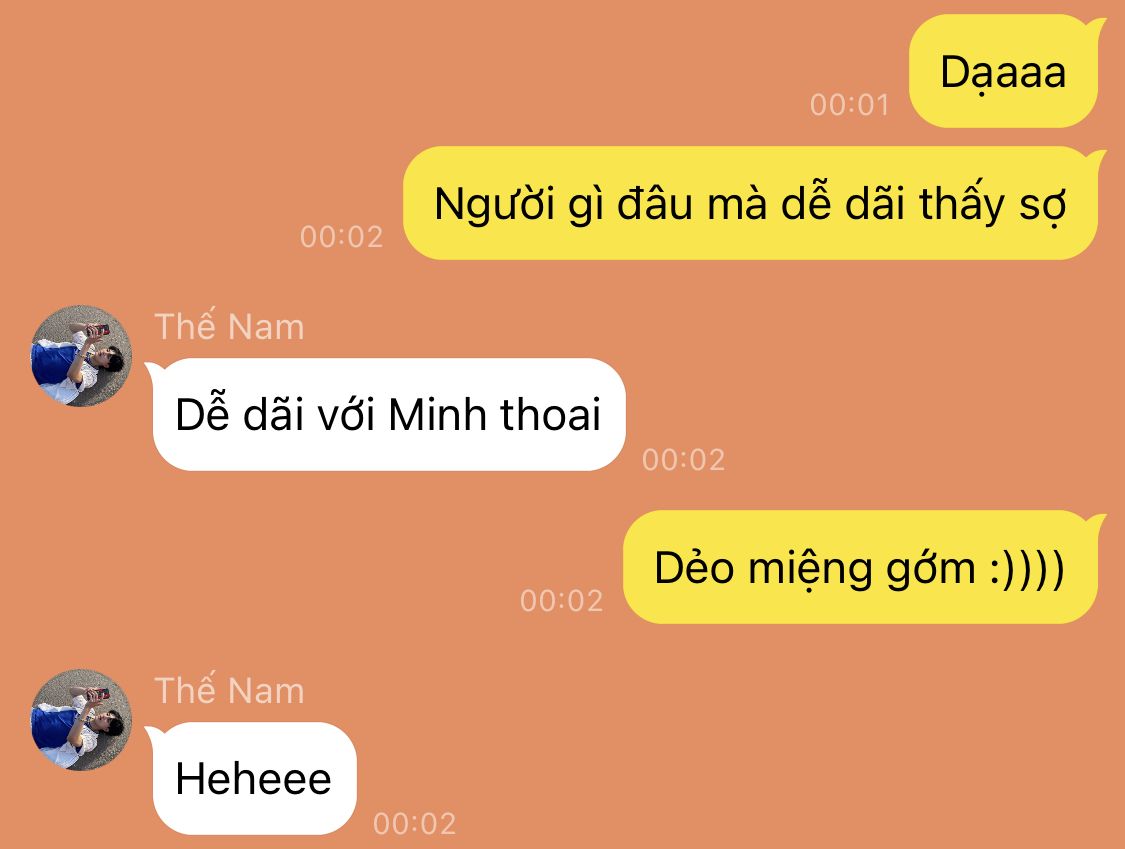The image size is (1125, 849).
Task: Click the 00:02 timestamp beside 'Dẻo miệng gớm'
Action: (x=562, y=601)
